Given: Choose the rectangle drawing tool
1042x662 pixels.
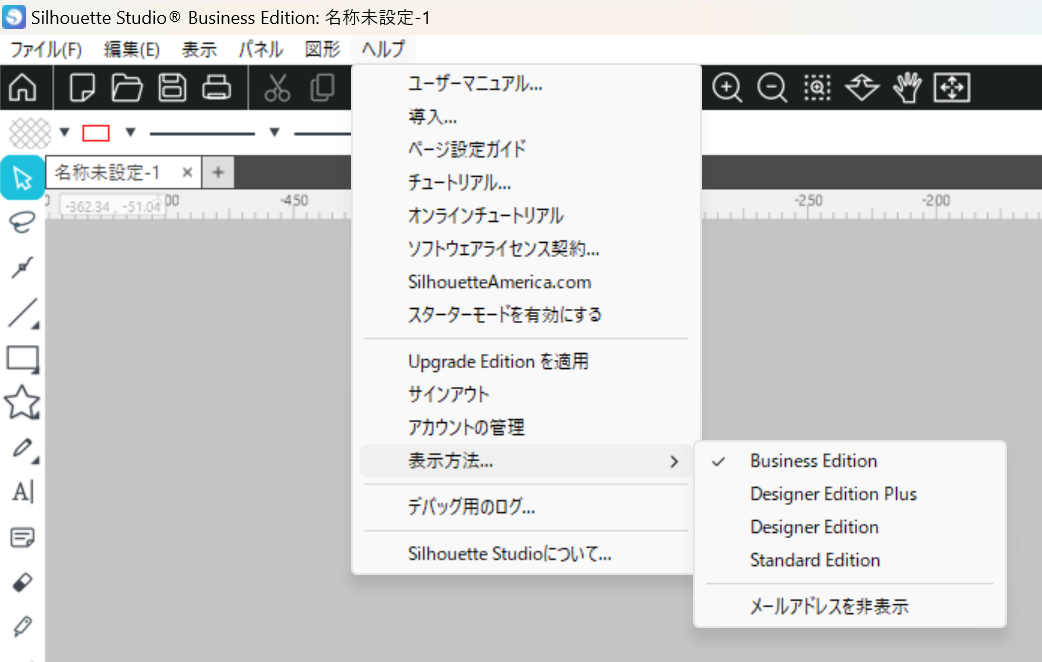Looking at the screenshot, I should click(x=23, y=358).
